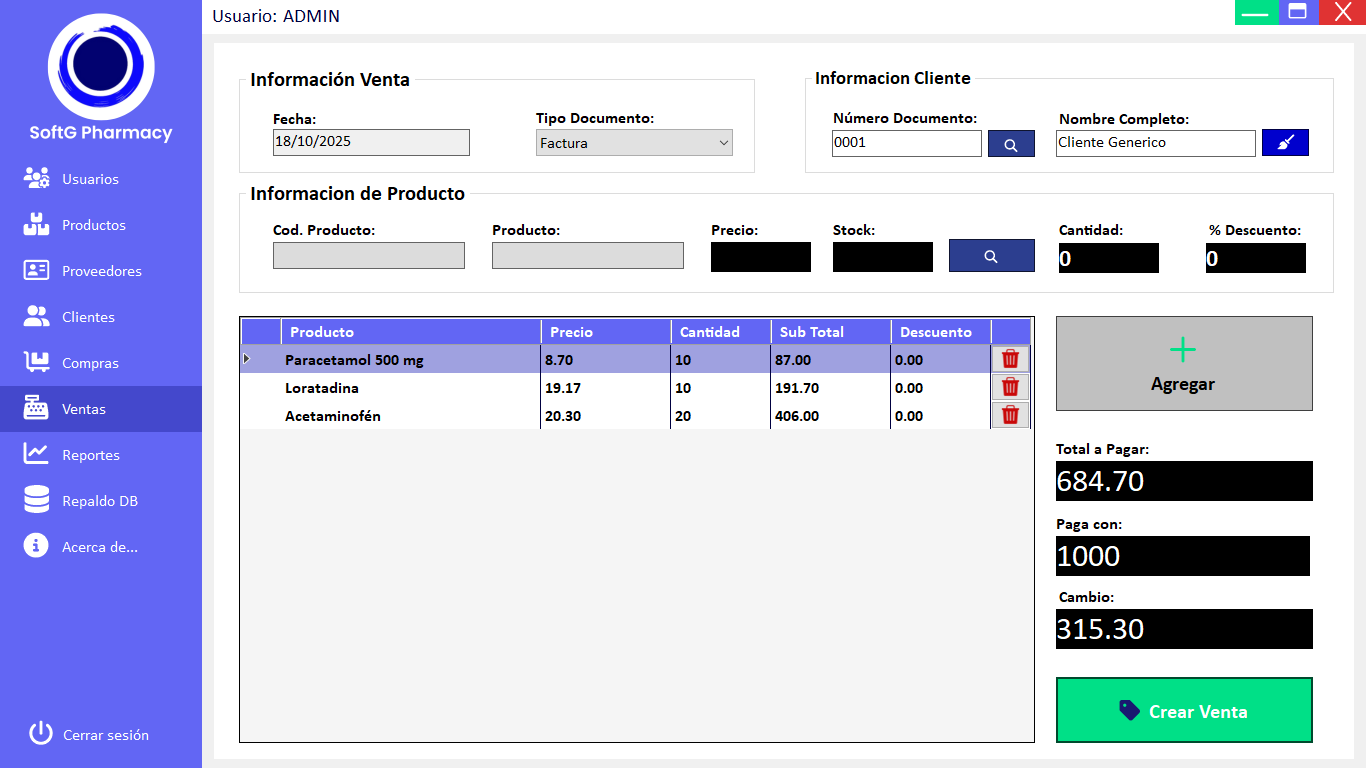Click the Cantidad input field

(x=1108, y=258)
